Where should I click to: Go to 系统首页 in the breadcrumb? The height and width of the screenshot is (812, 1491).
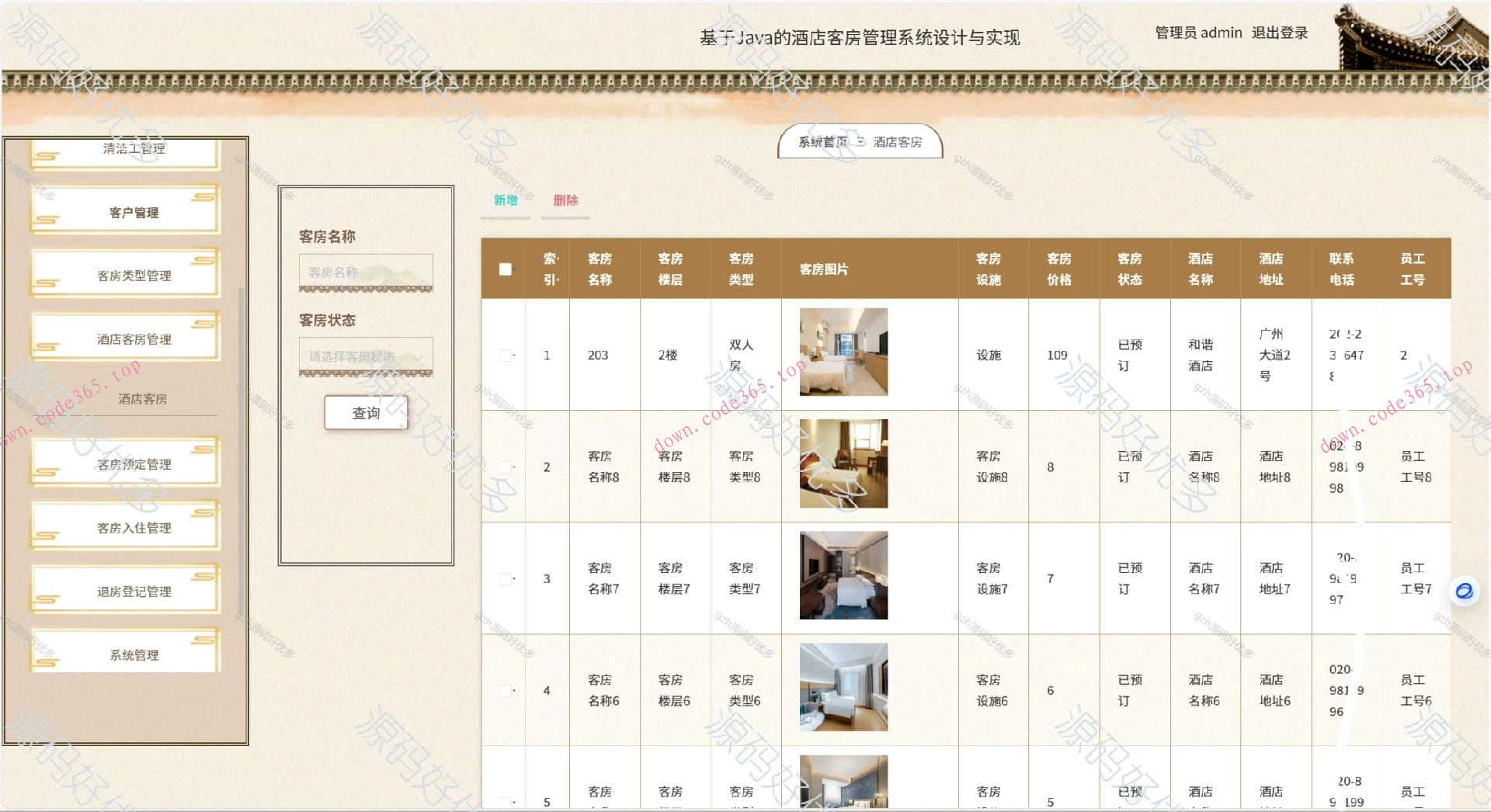point(823,142)
